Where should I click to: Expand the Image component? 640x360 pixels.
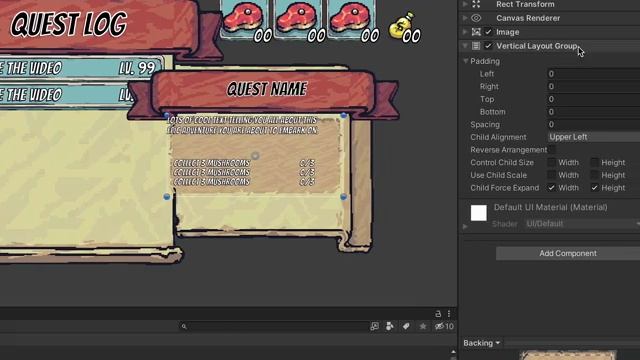(x=465, y=32)
